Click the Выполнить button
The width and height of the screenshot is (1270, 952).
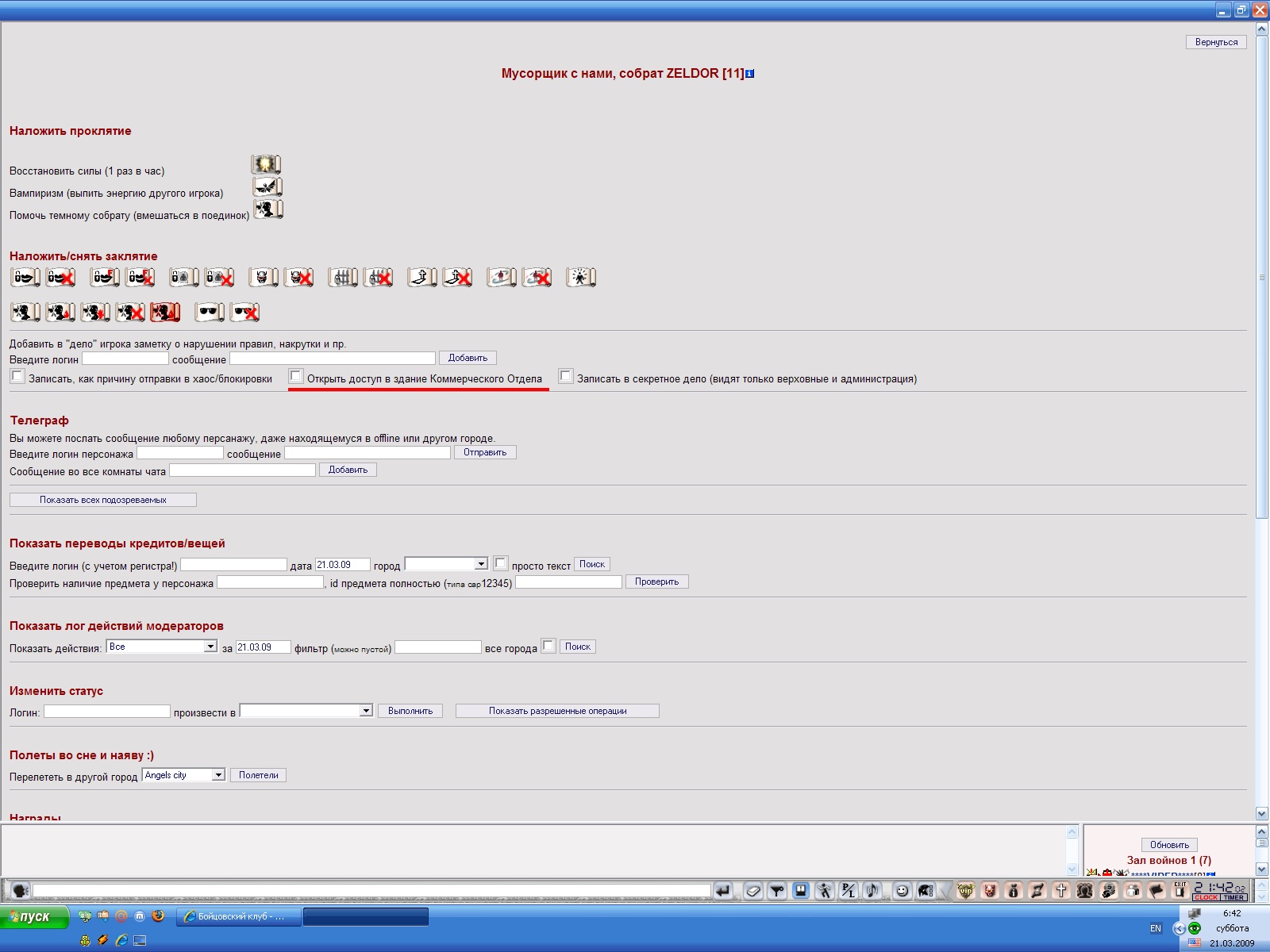410,711
